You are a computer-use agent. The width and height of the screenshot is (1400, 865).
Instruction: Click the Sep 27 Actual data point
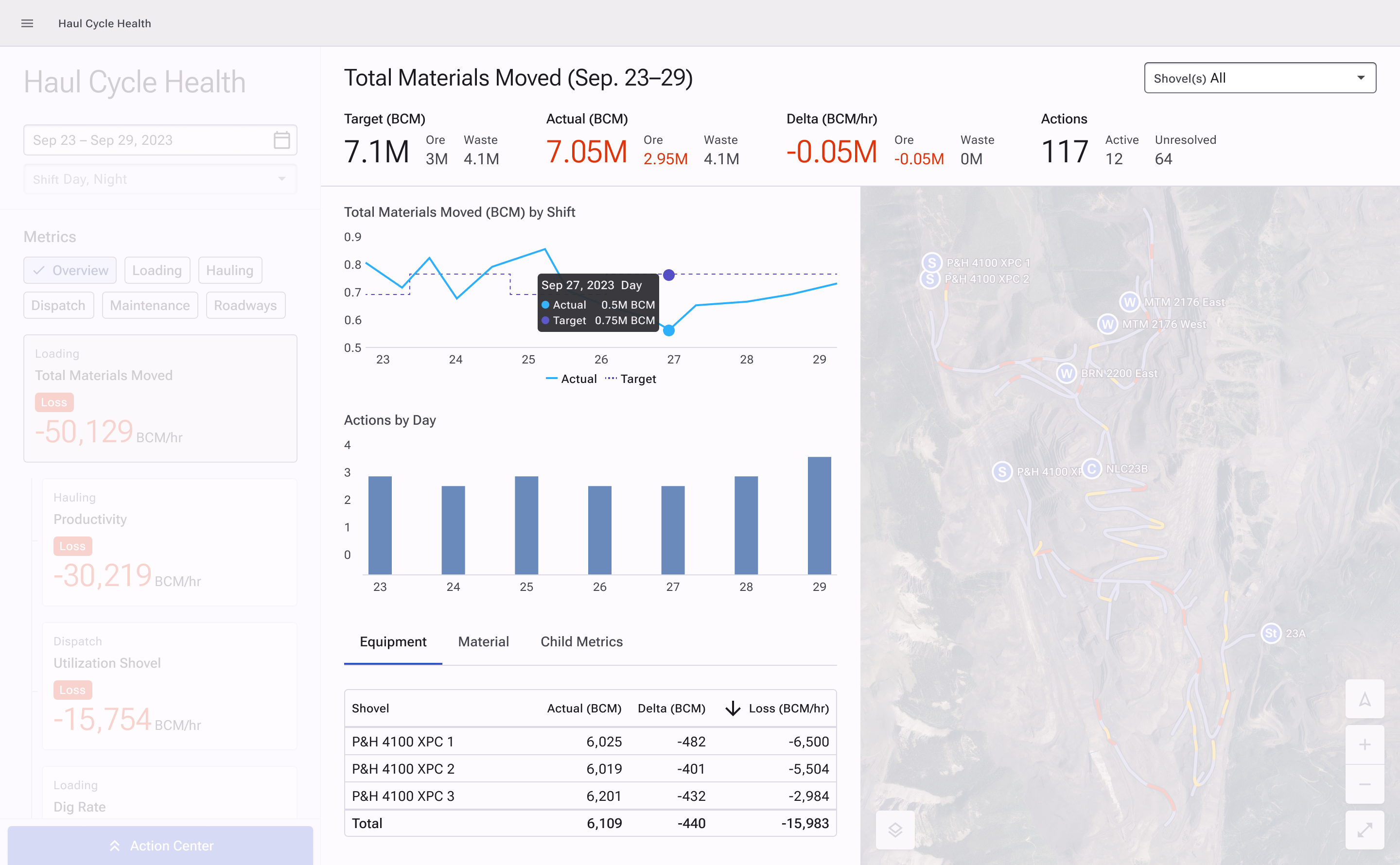(x=668, y=330)
